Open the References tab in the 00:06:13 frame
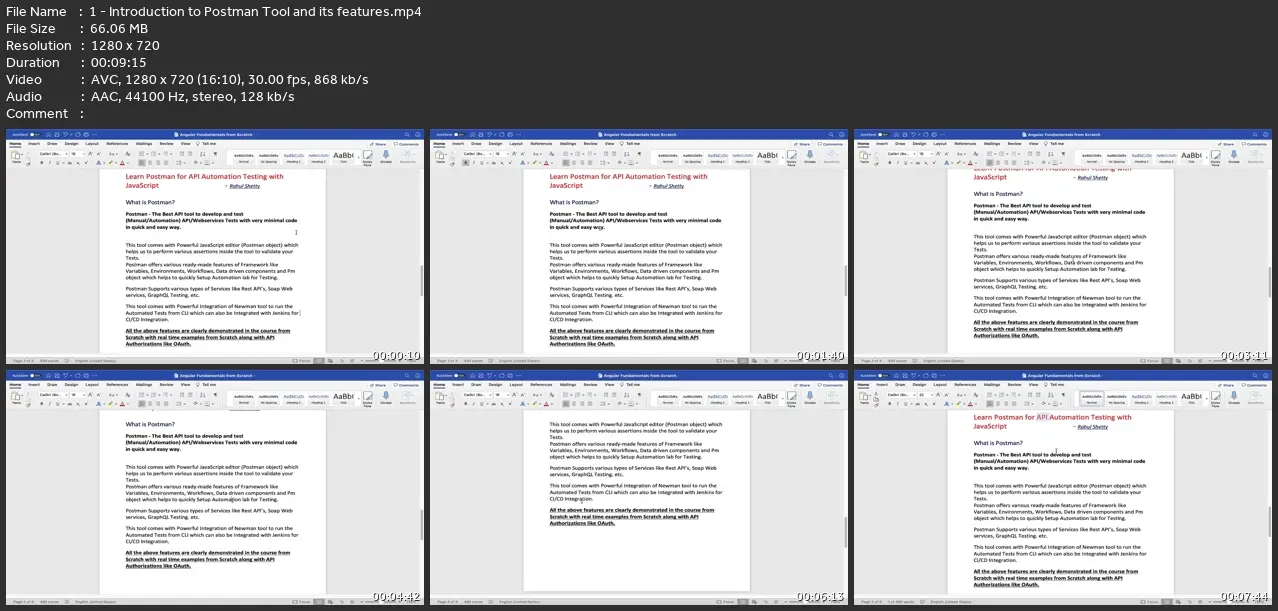 pyautogui.click(x=541, y=385)
